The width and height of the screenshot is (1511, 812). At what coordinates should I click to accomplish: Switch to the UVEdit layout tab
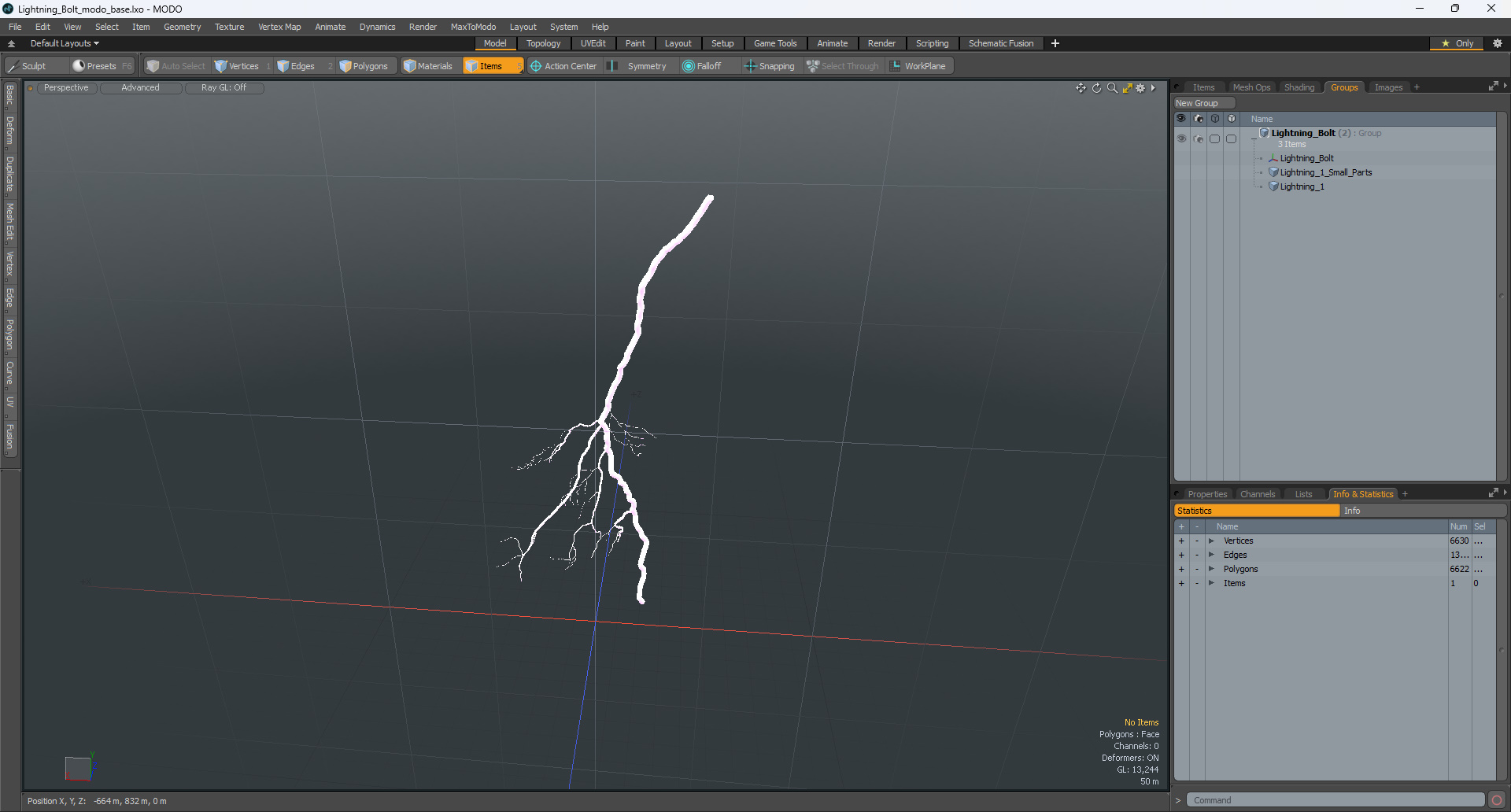(593, 43)
